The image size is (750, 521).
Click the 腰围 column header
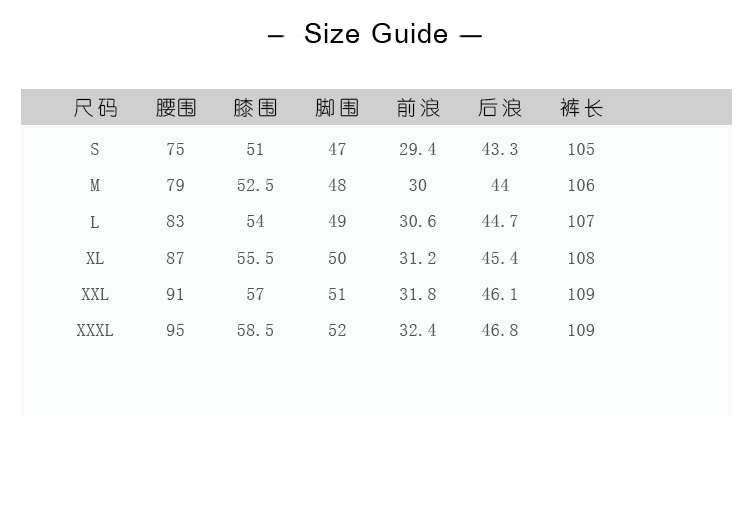[176, 108]
